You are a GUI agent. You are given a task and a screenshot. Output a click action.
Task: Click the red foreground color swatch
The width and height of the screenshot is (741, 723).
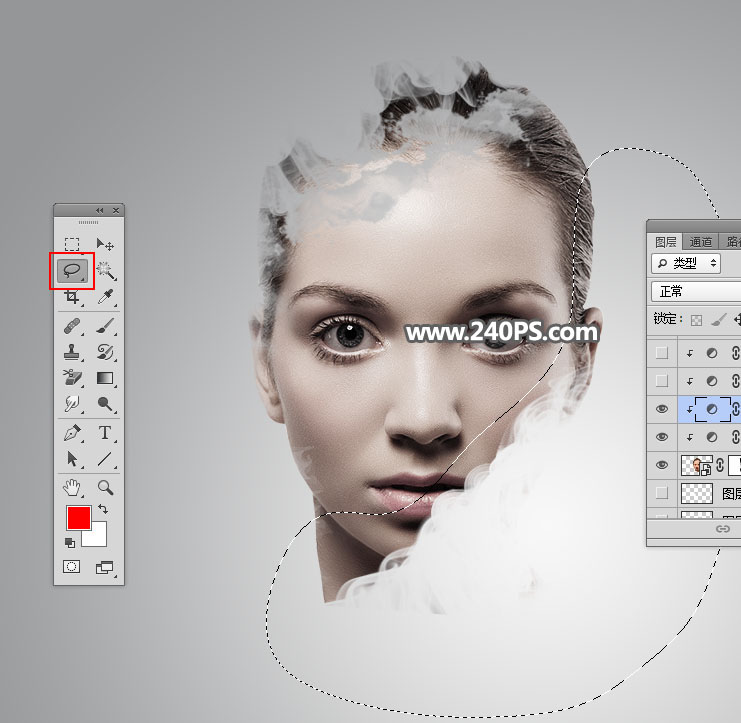point(78,518)
